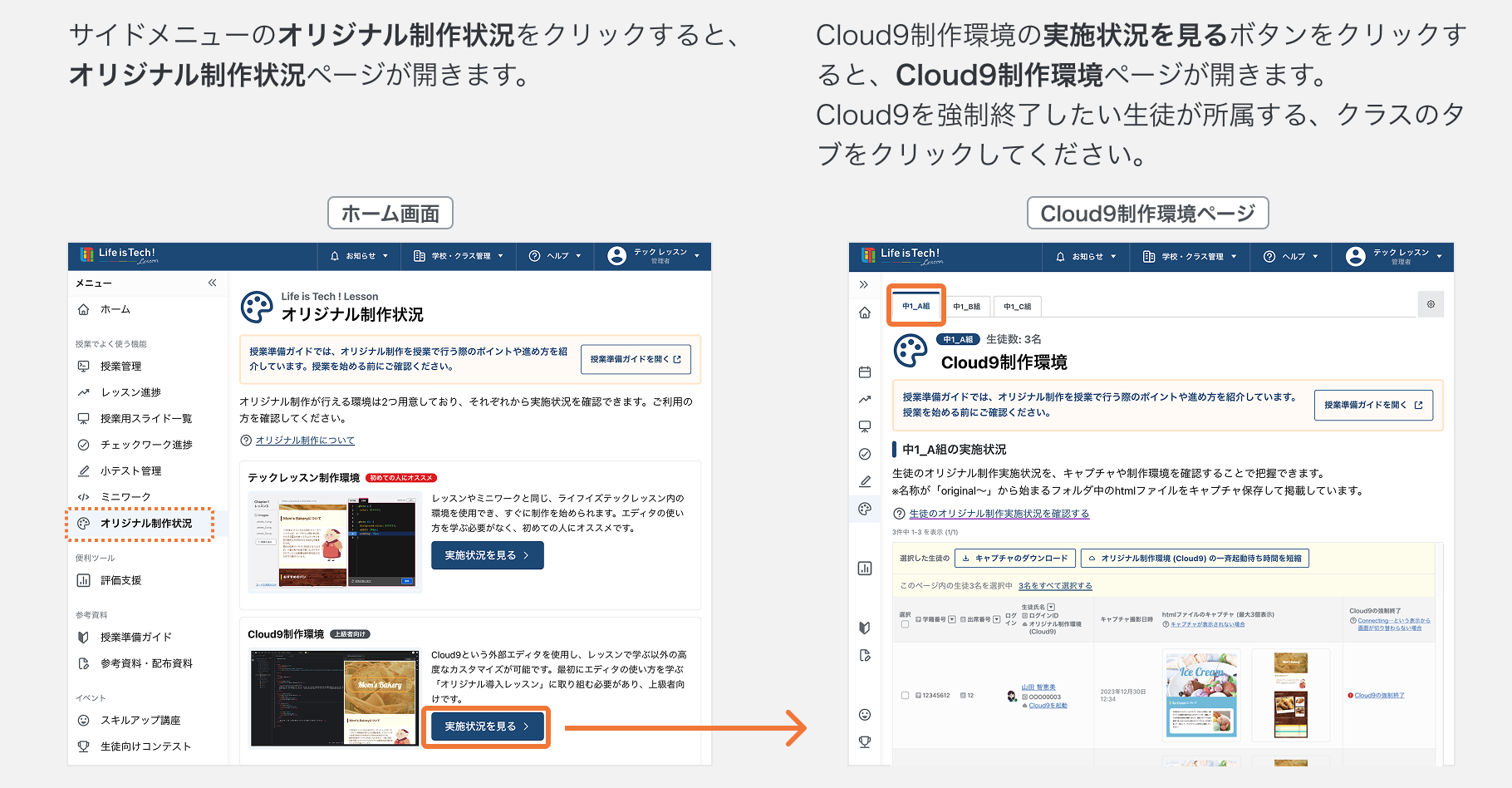Collapse the メニュー sidebar with the double-chevron icon

coord(213,283)
